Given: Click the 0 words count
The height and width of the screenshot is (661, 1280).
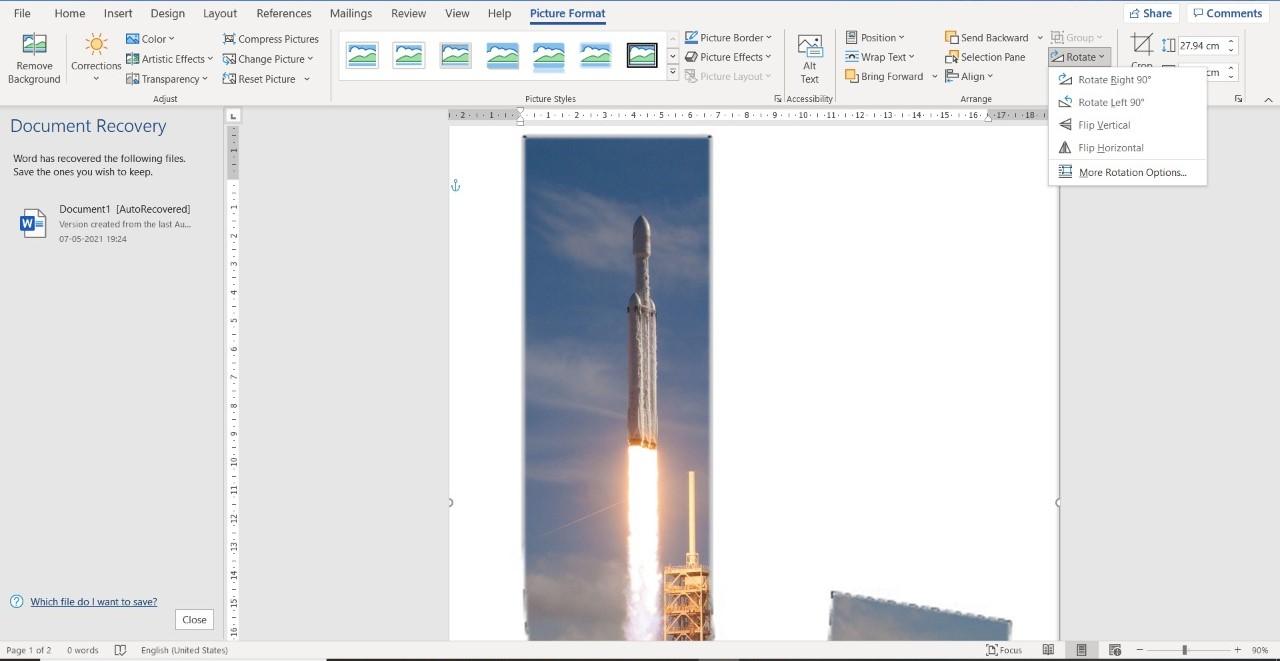Looking at the screenshot, I should (83, 650).
